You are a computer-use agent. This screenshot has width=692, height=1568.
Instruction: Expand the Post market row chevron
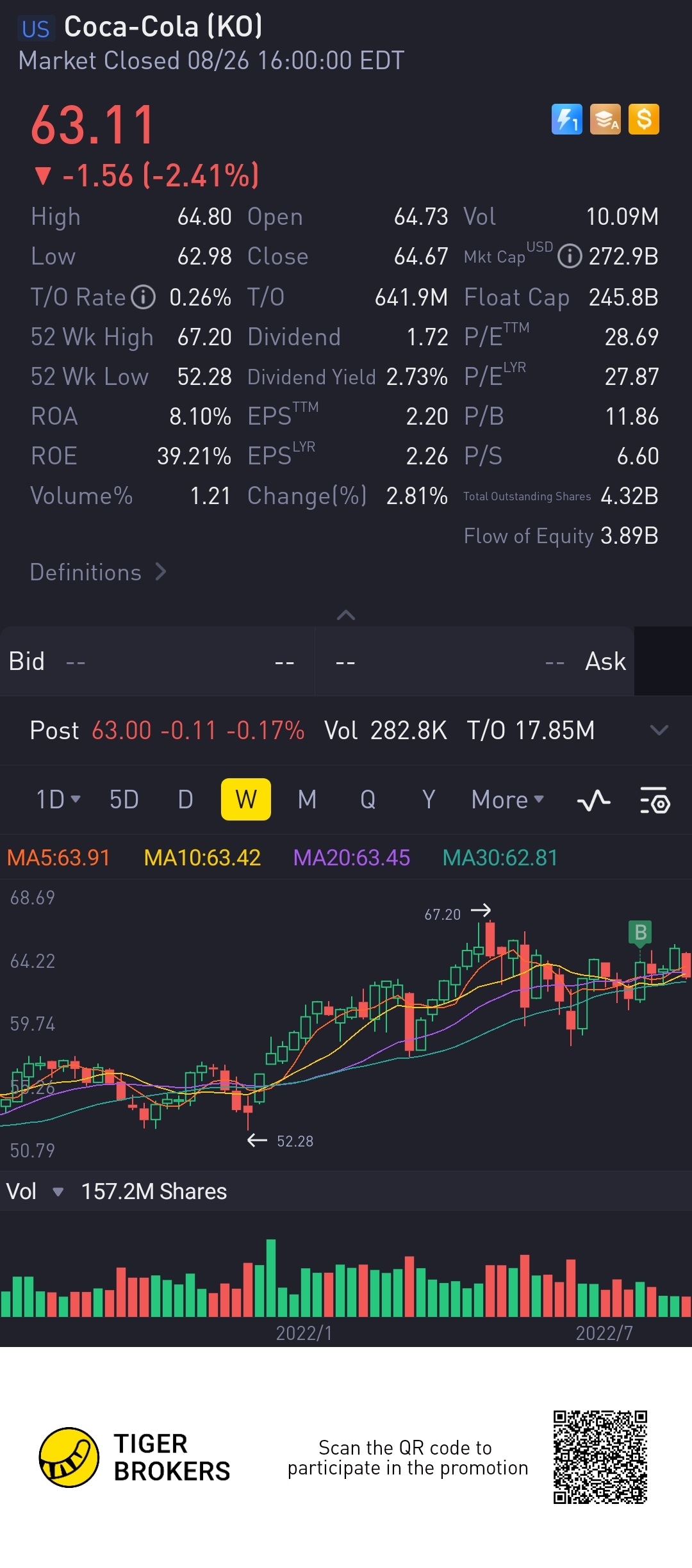(659, 730)
